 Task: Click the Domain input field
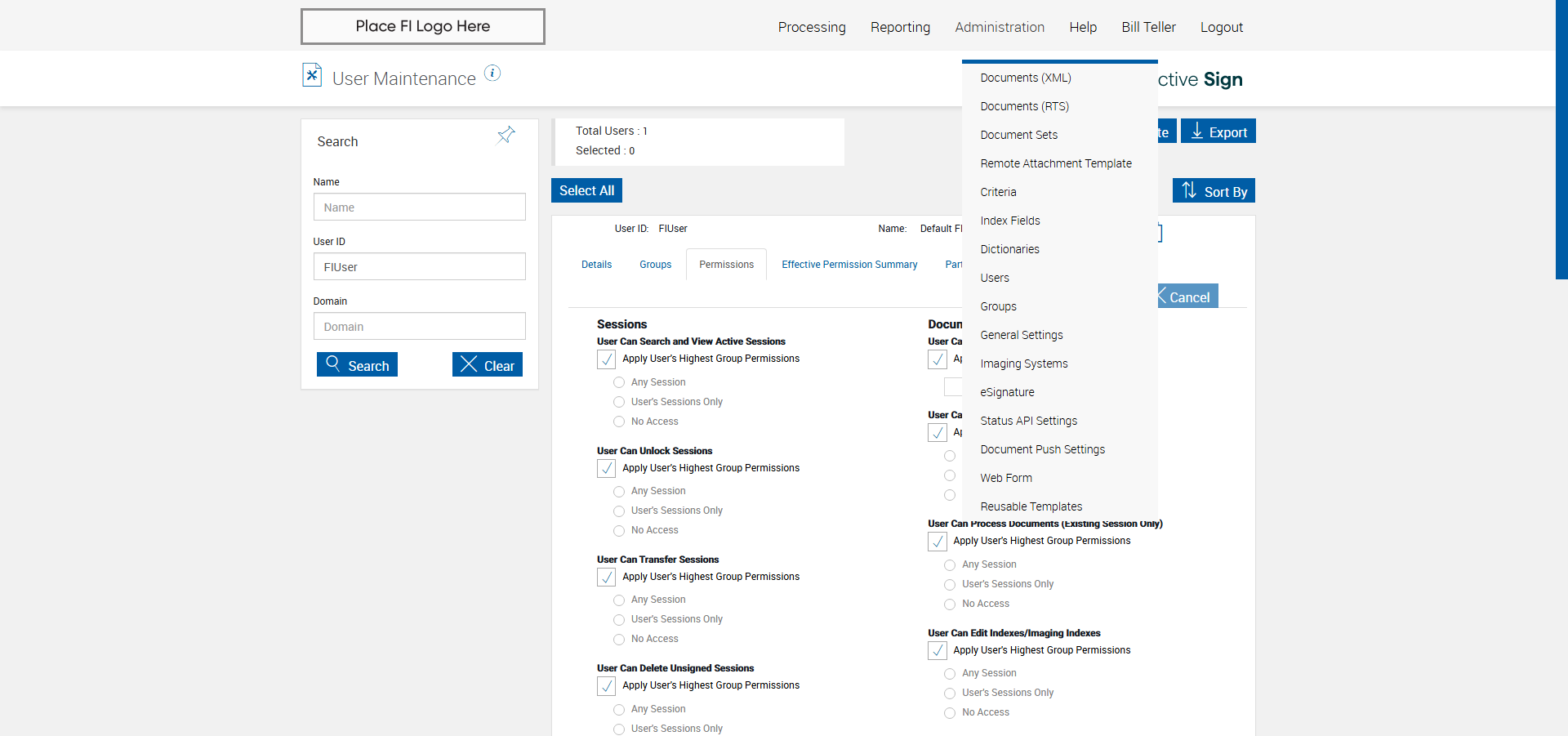(420, 327)
